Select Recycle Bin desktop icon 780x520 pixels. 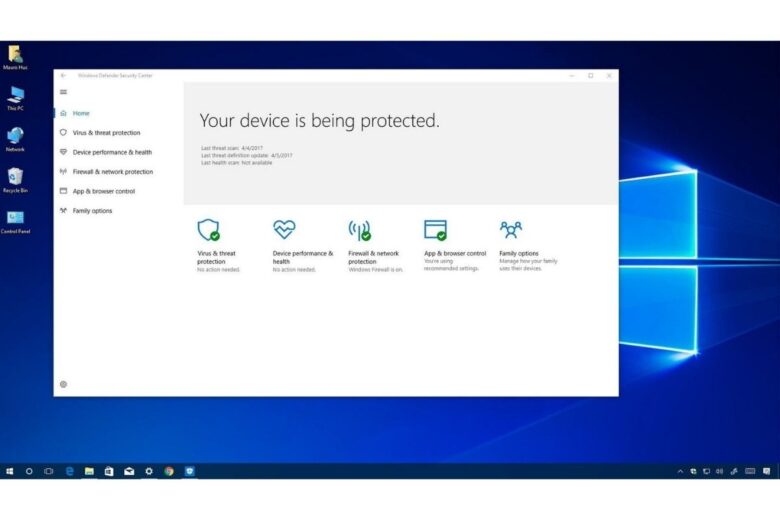point(15,180)
